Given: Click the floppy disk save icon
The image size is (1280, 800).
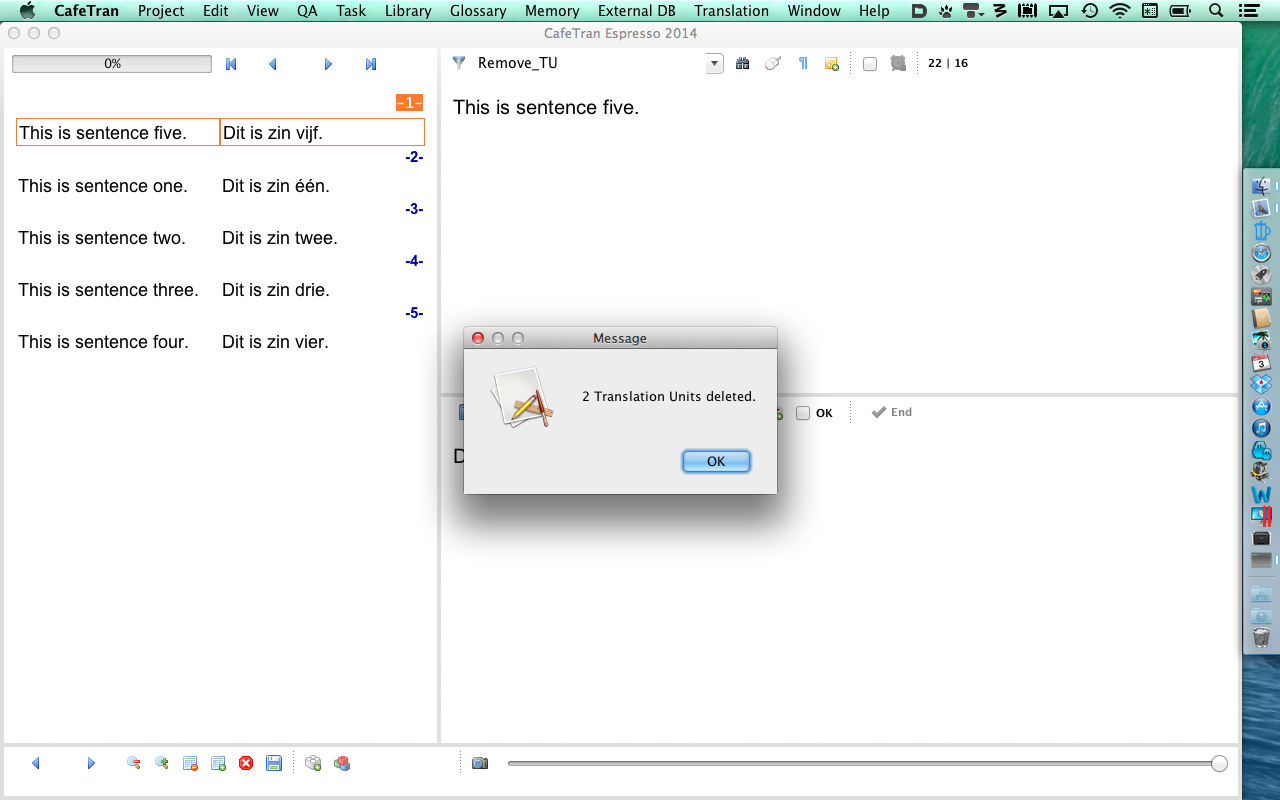Looking at the screenshot, I should [x=274, y=763].
